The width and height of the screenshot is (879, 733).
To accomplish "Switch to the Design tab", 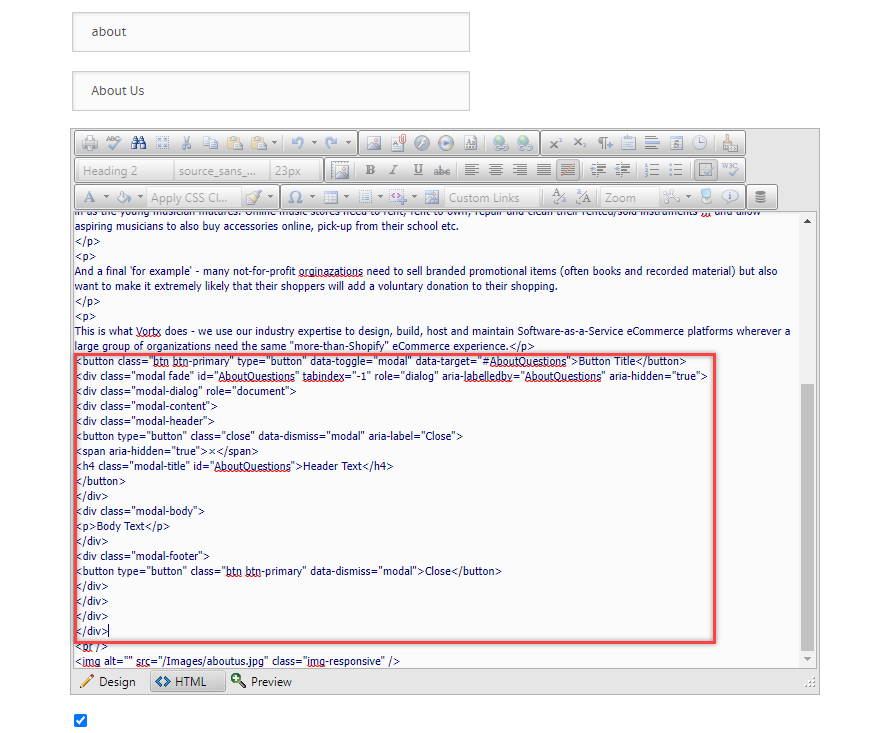I will click(x=107, y=681).
